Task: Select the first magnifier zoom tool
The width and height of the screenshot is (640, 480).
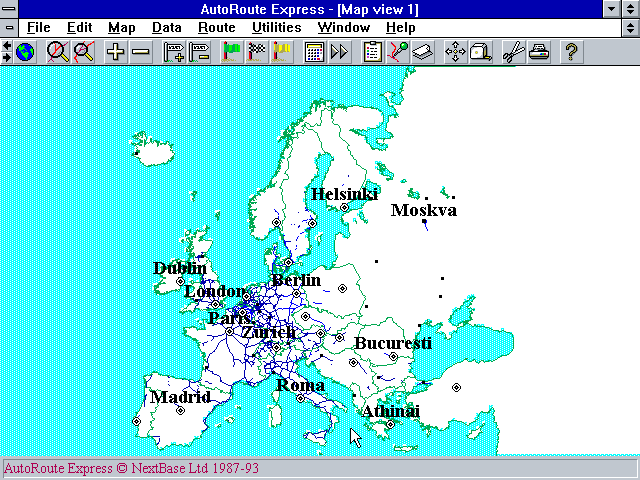Action: pos(58,52)
